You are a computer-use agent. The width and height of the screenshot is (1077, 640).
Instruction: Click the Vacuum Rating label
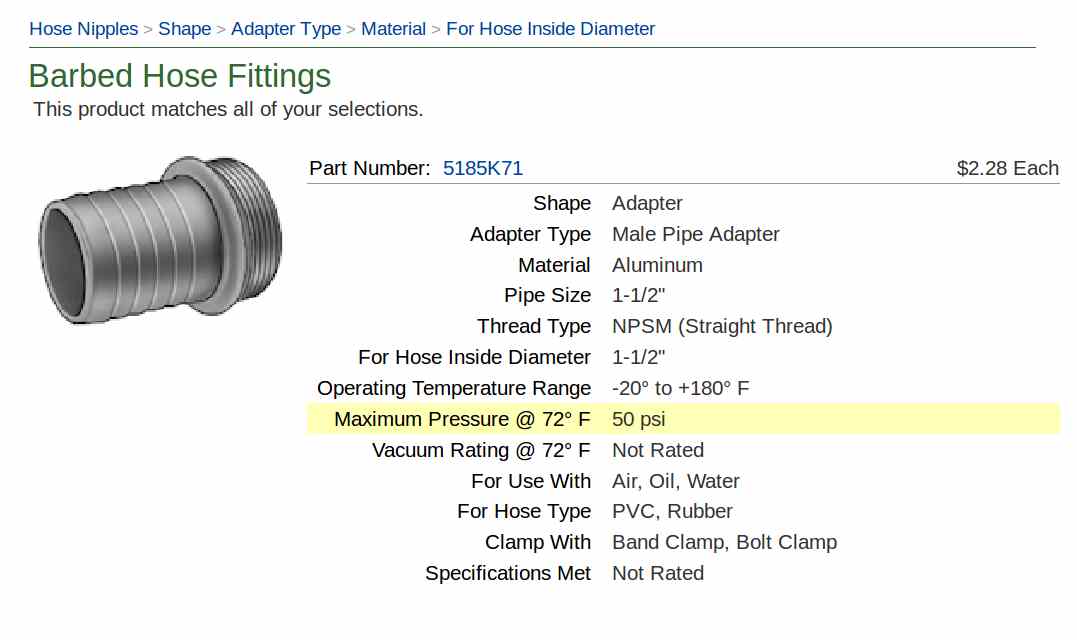481,450
